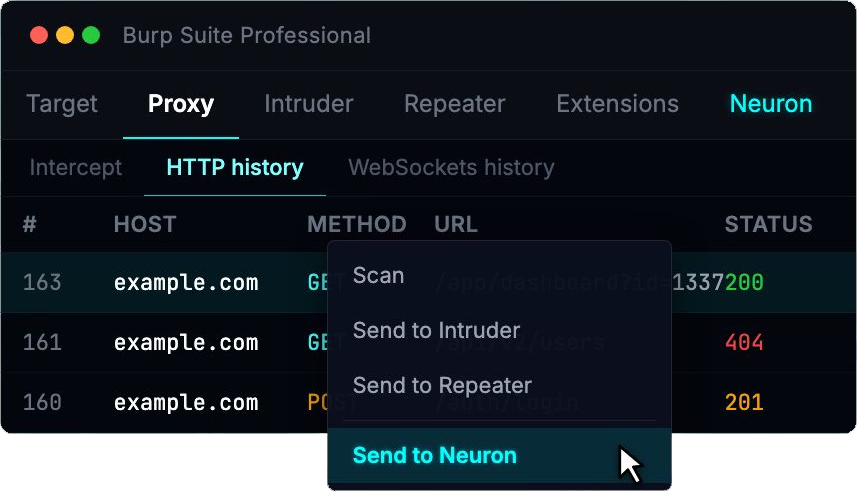
Task: Click Send to Intruder menu entry
Action: click(436, 331)
